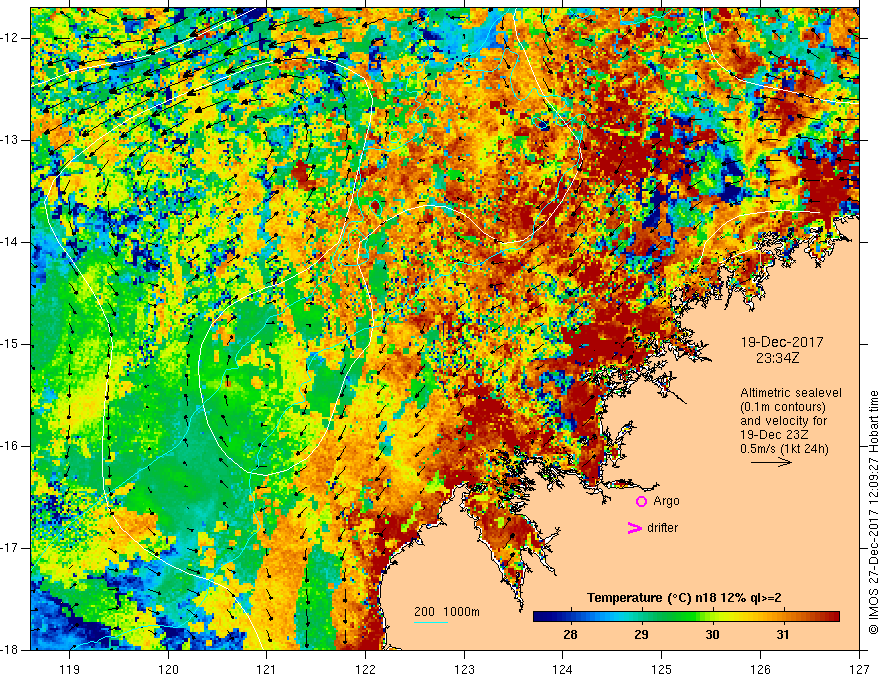Viewport: 880px width, 680px height.
Task: Click the 'Argo' legend label
Action: (x=666, y=501)
